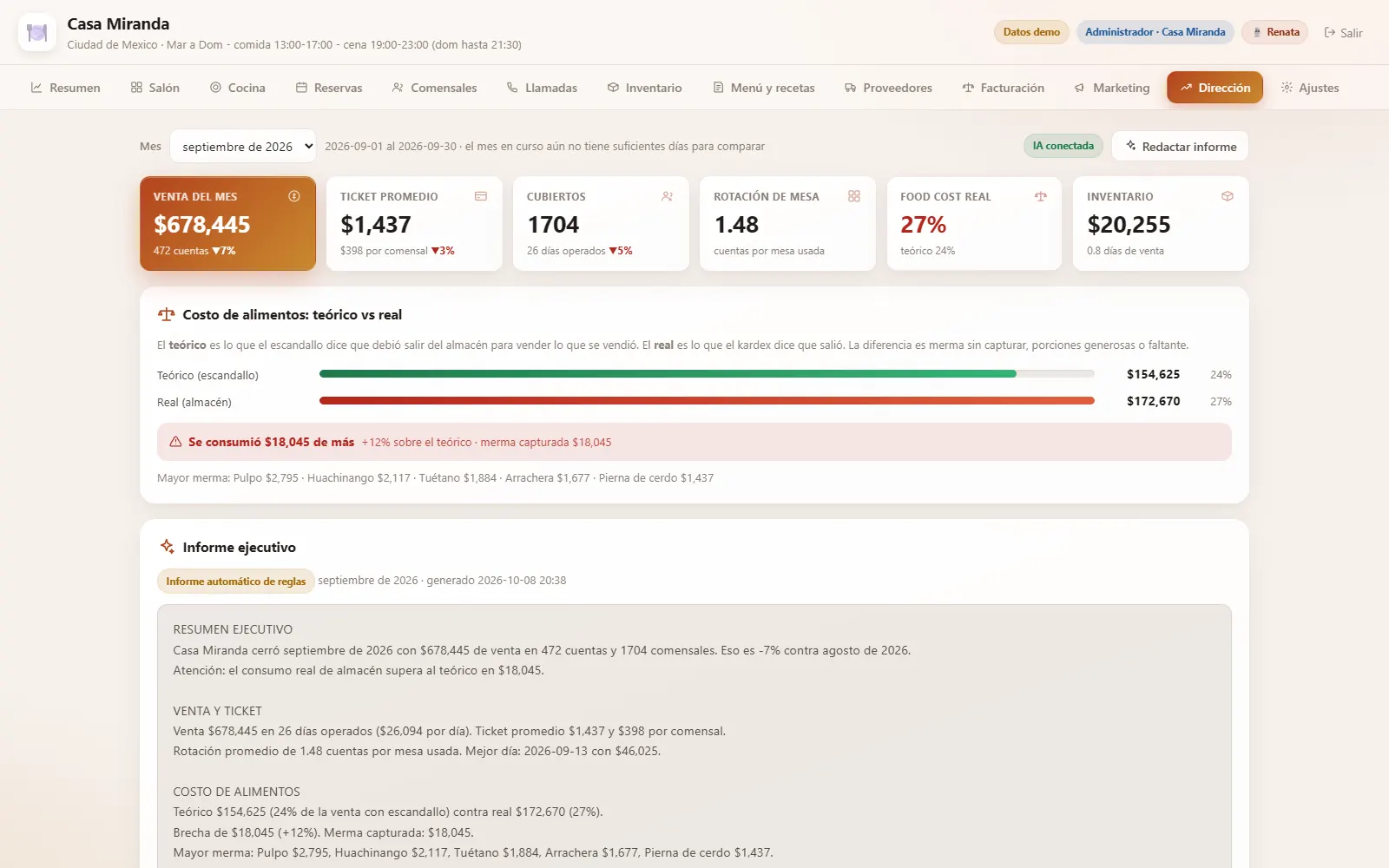Click the Informe automático de reglas badge
The image size is (1389, 868).
[235, 582]
